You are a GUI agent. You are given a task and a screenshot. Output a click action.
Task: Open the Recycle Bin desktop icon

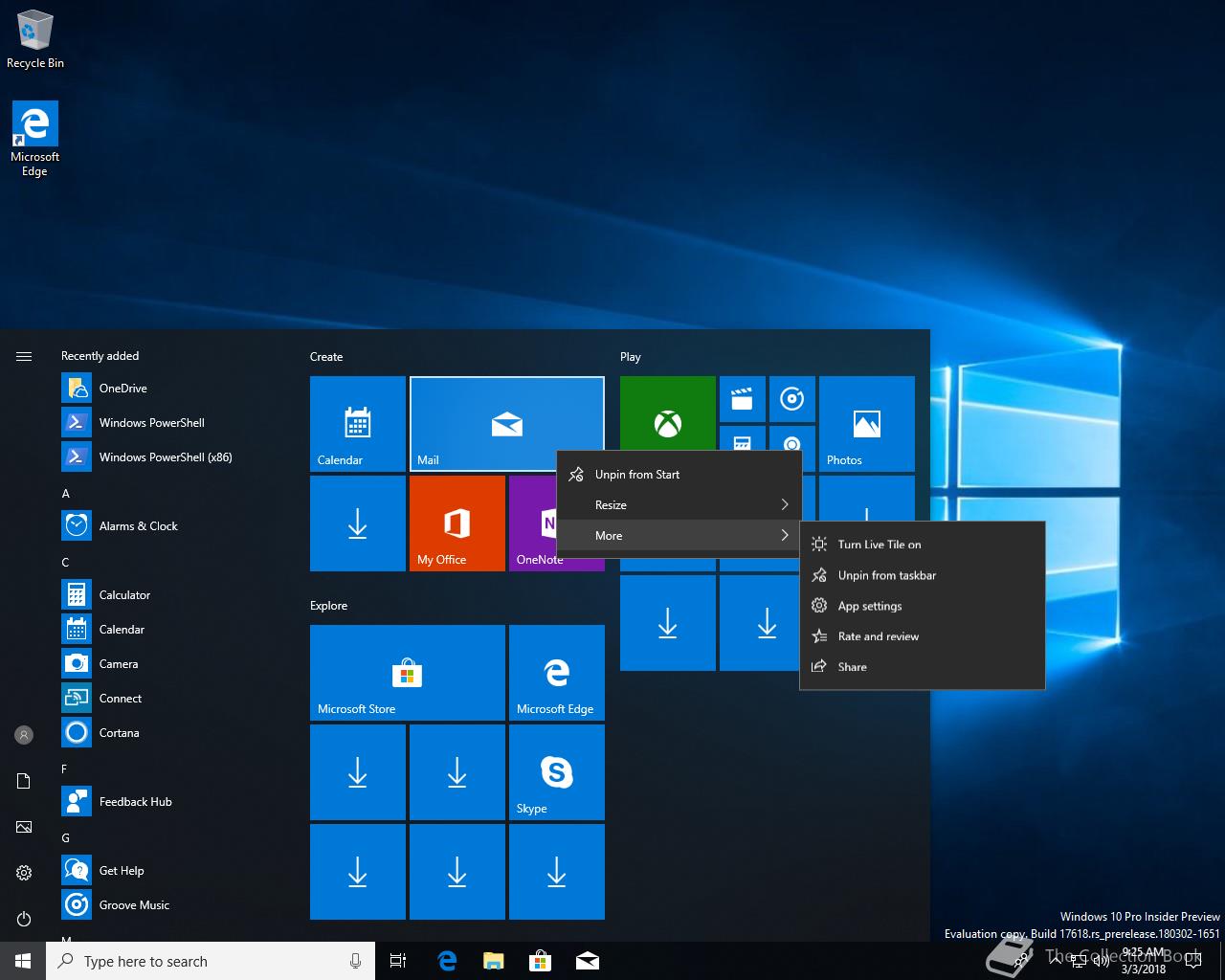point(35,40)
